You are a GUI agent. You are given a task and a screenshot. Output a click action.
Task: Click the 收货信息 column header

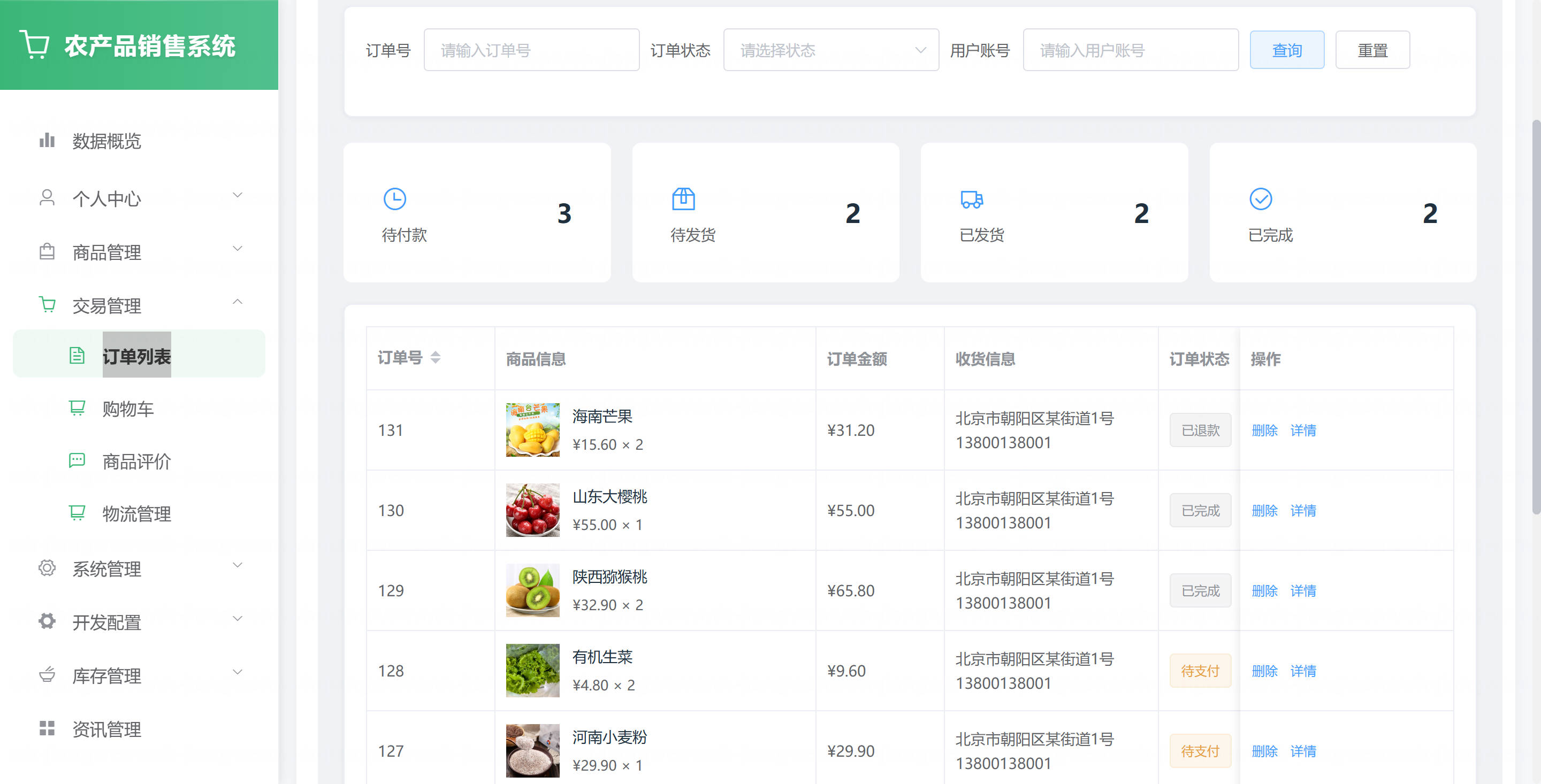click(985, 359)
